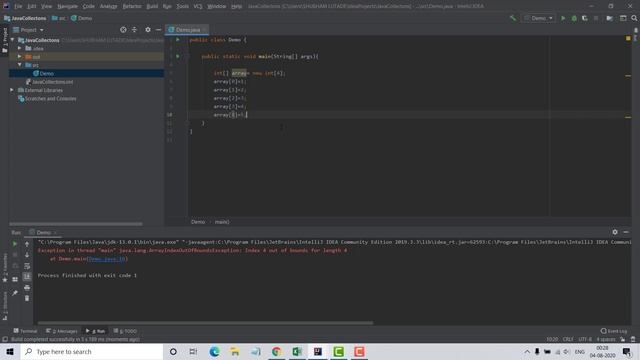Click src in the navigation bar
Screen dimensions: 640x360
[x=59, y=18]
